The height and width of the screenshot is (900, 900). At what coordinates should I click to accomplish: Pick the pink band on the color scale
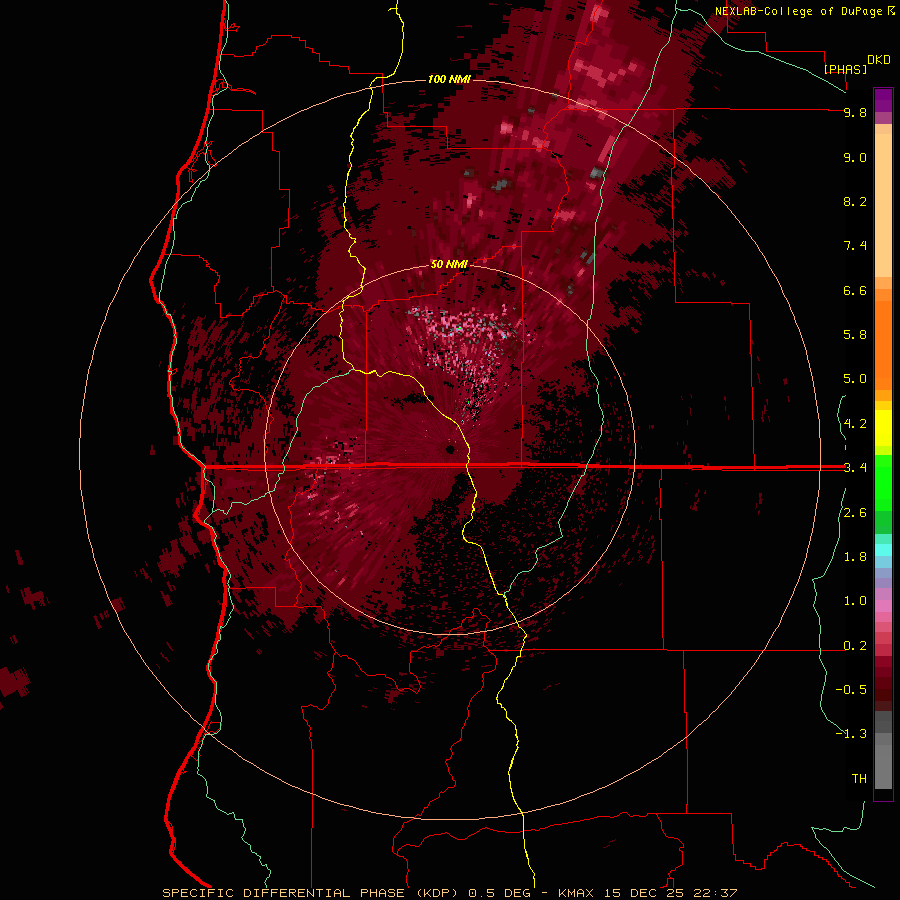(883, 606)
